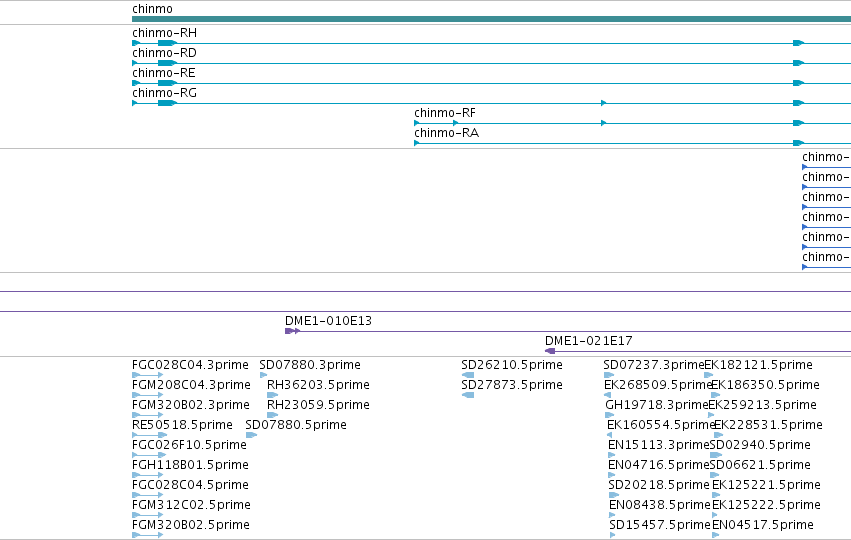Image resolution: width=851 pixels, height=540 pixels.
Task: Select the EK259213.5prime EST label
Action: coord(763,405)
